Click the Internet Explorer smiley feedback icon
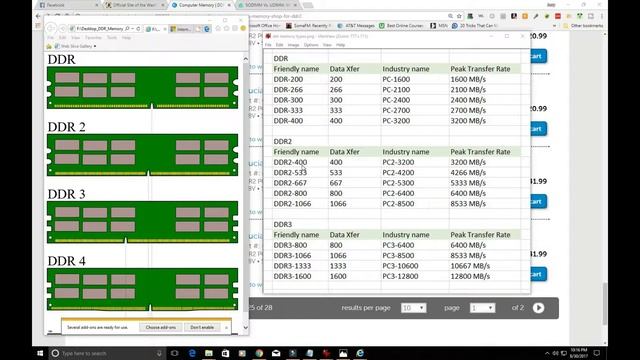Image resolution: width=640 pixels, height=360 pixels. click(x=243, y=29)
